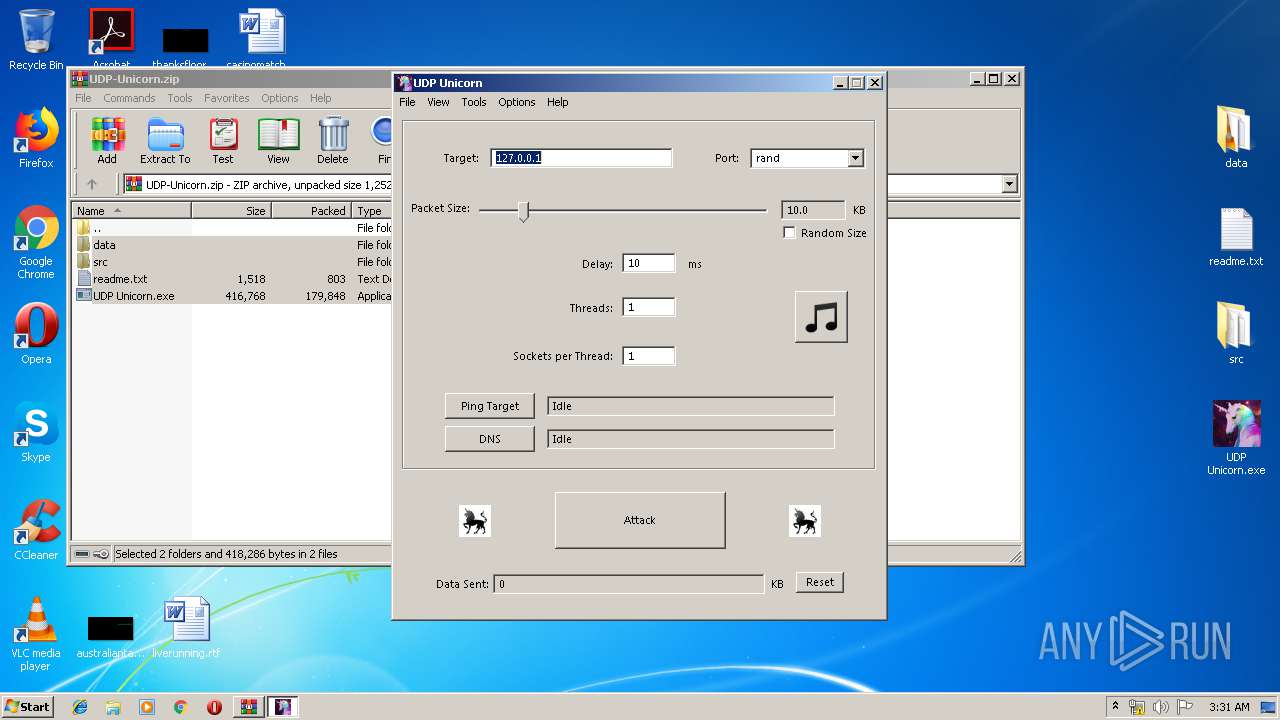
Task: Sort WinRAR list by Name column
Action: click(x=131, y=210)
